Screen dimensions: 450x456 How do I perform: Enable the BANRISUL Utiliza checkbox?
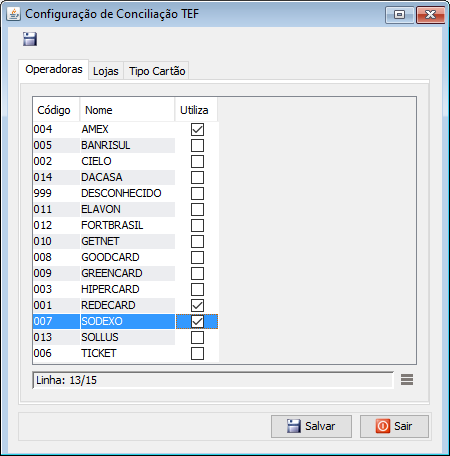tap(197, 145)
